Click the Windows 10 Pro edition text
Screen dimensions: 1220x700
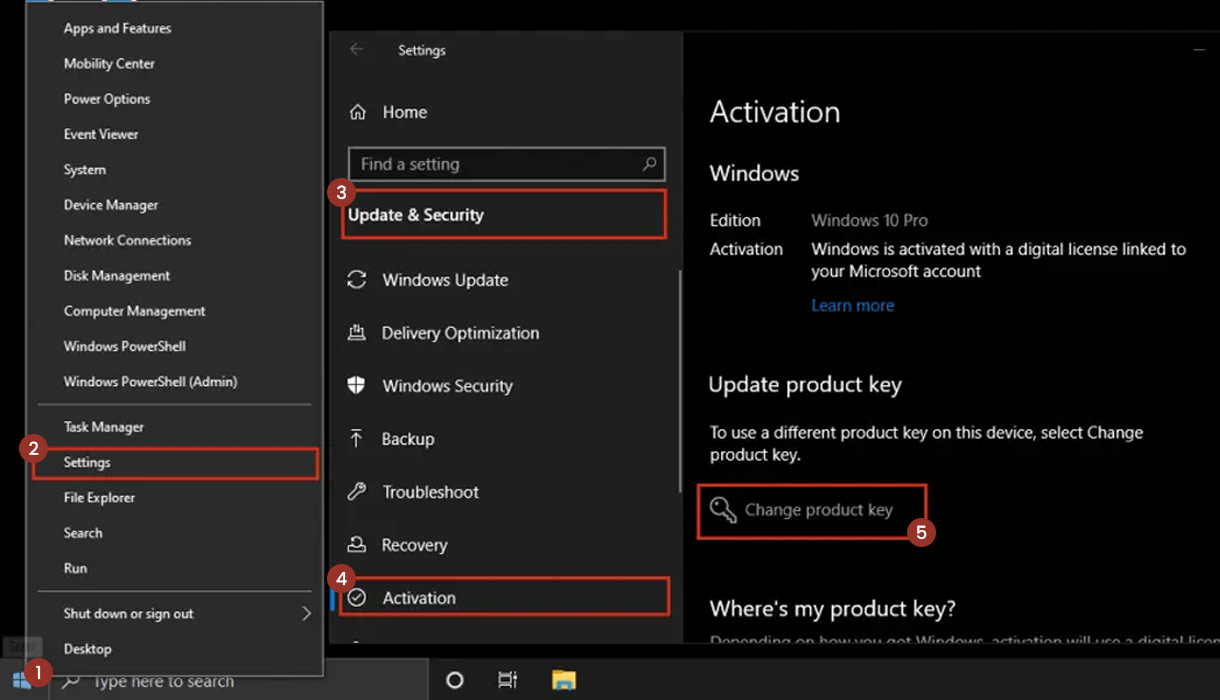point(870,220)
